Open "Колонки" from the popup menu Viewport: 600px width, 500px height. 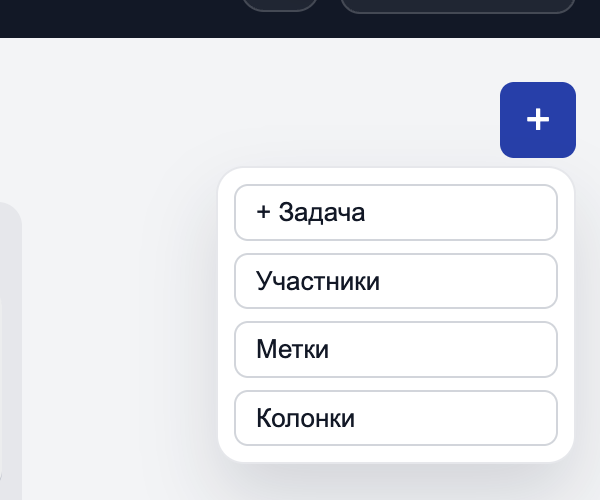click(x=395, y=417)
